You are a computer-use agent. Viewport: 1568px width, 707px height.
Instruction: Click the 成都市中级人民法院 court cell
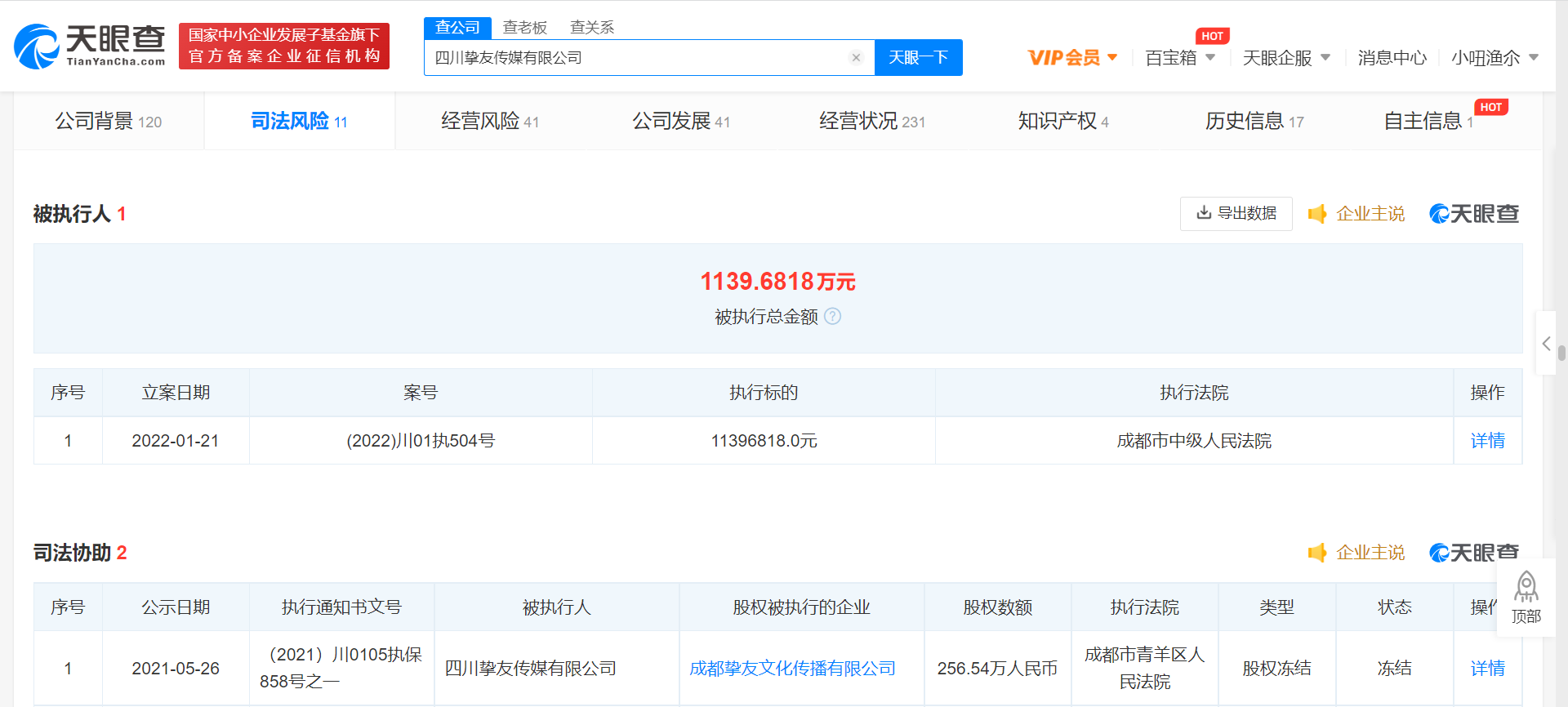1194,441
